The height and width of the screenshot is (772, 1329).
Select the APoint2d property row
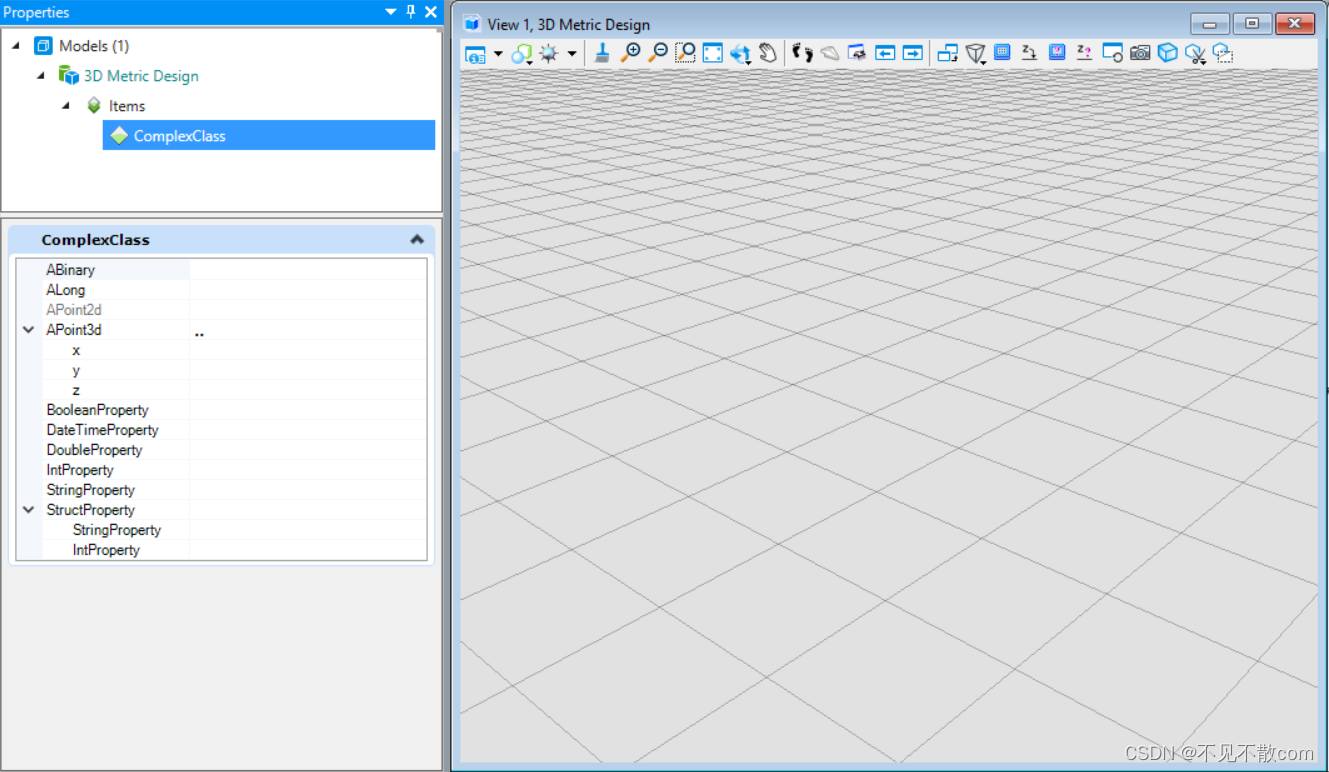(x=222, y=310)
